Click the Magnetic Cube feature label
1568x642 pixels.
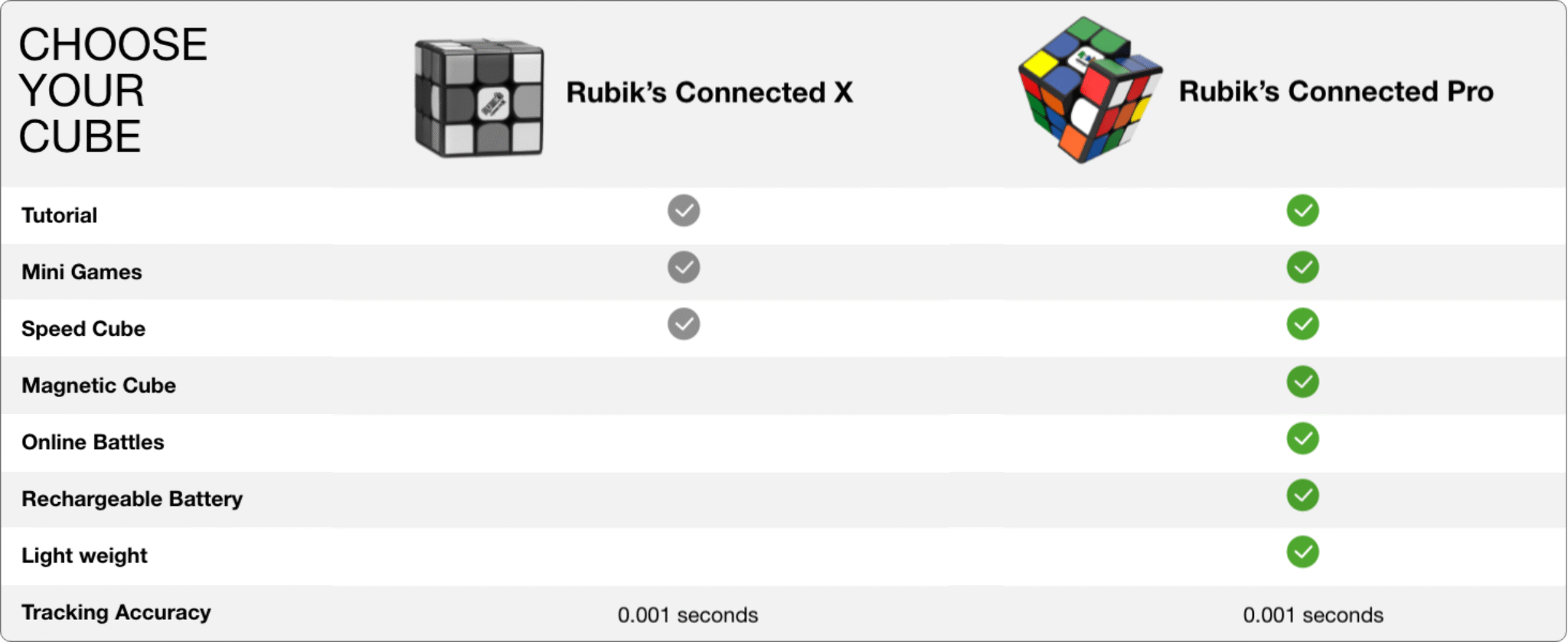99,385
